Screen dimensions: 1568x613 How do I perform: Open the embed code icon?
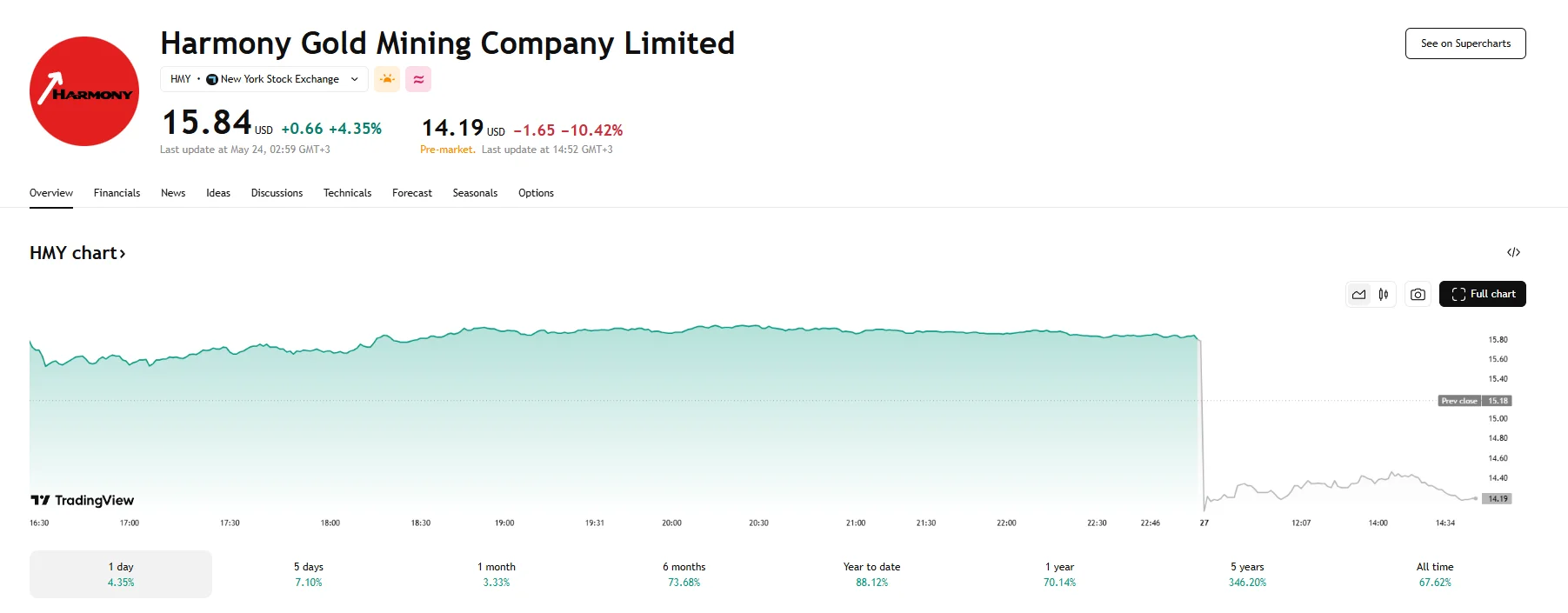(1515, 252)
